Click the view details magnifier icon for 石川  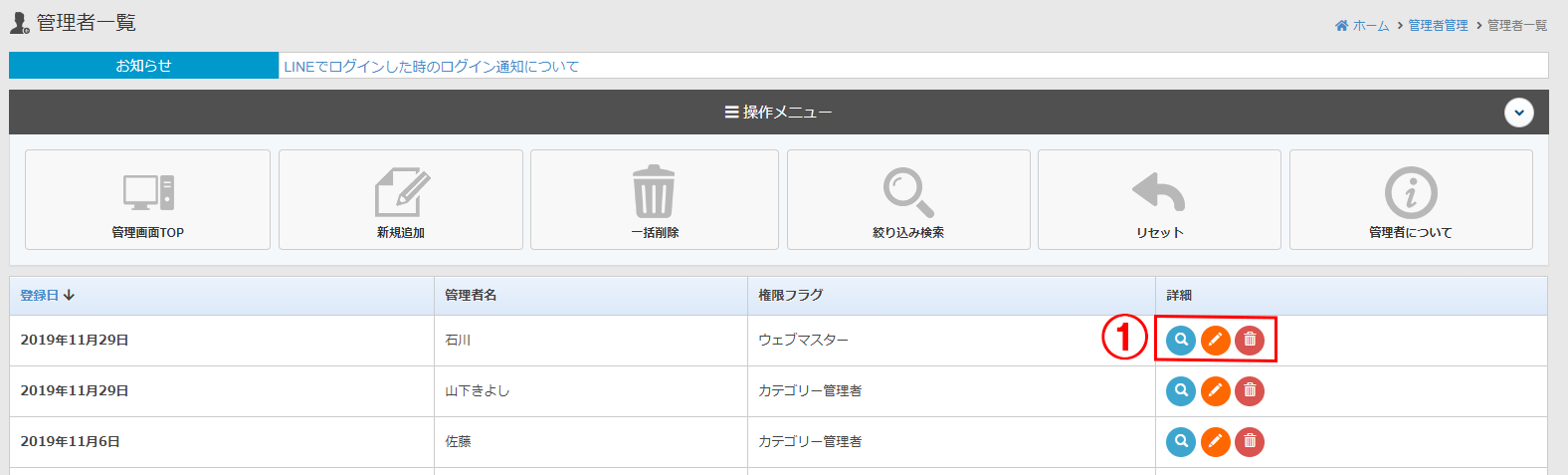(1180, 341)
